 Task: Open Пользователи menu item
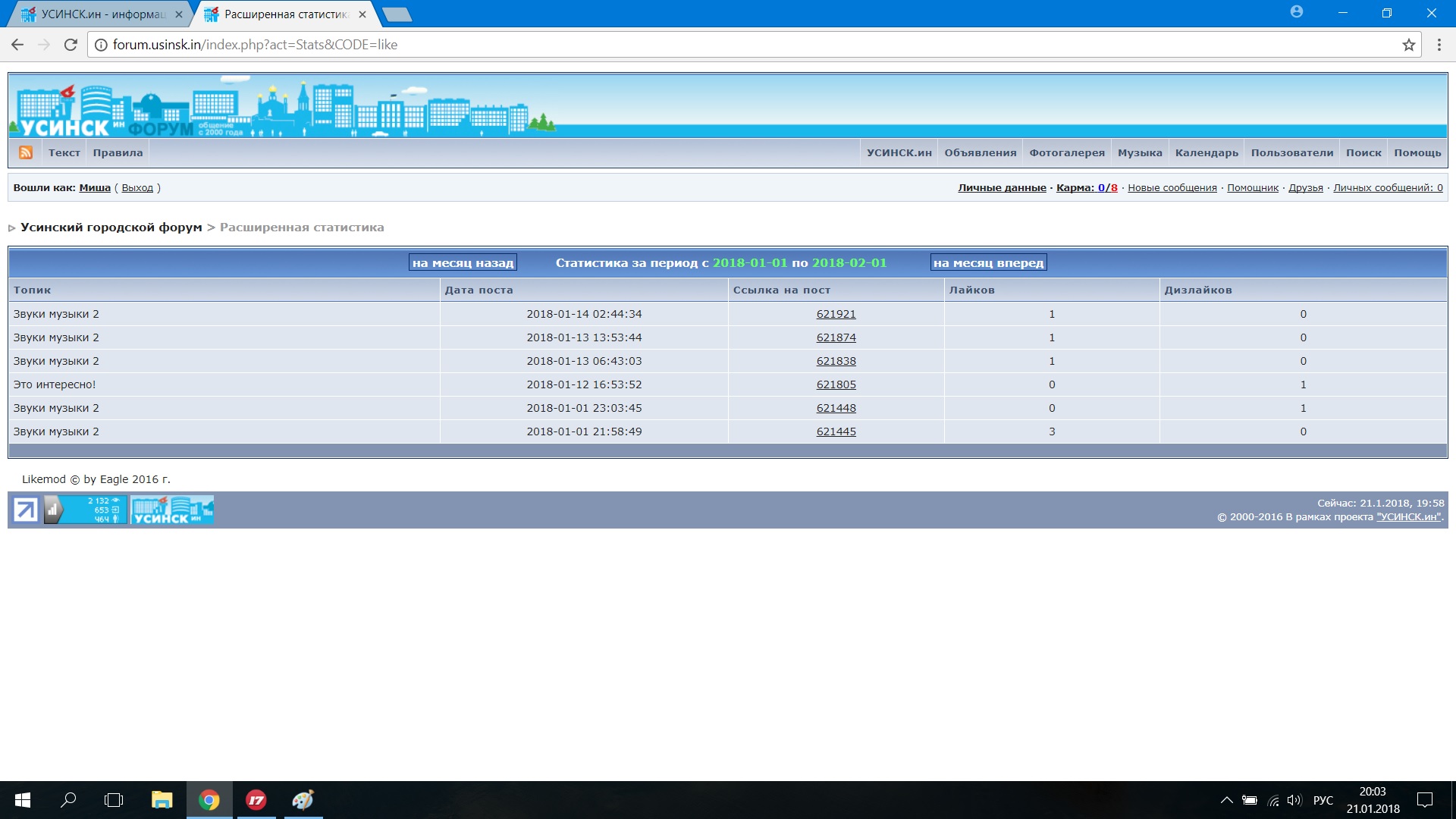coord(1291,152)
